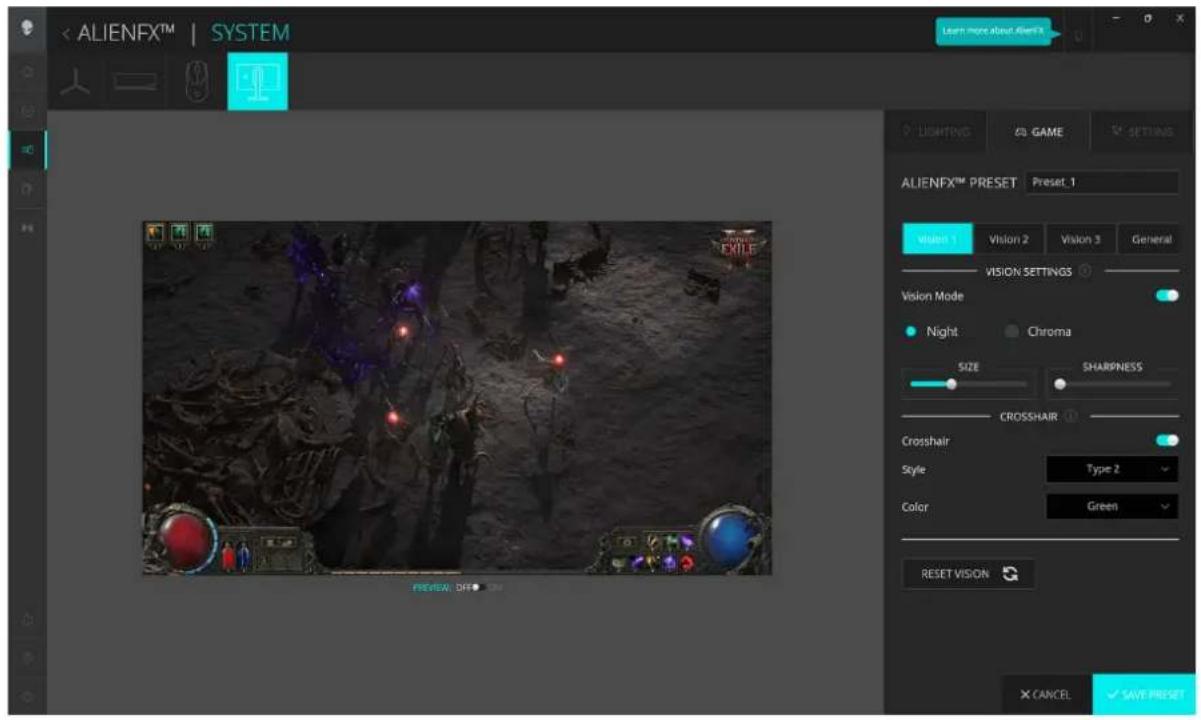Switch to the GAME tab

point(1038,132)
